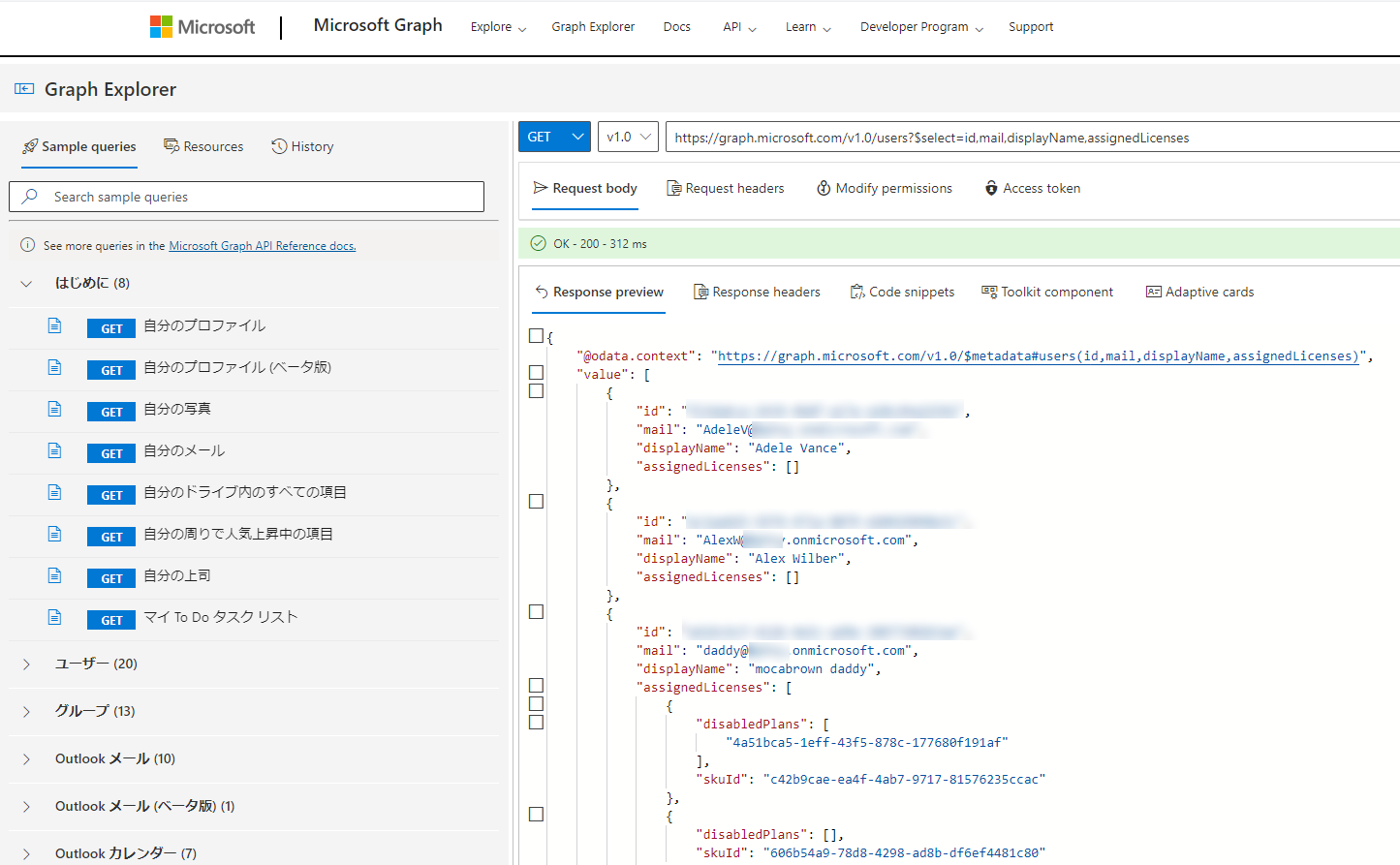Open the Docs navigation link

pos(677,27)
